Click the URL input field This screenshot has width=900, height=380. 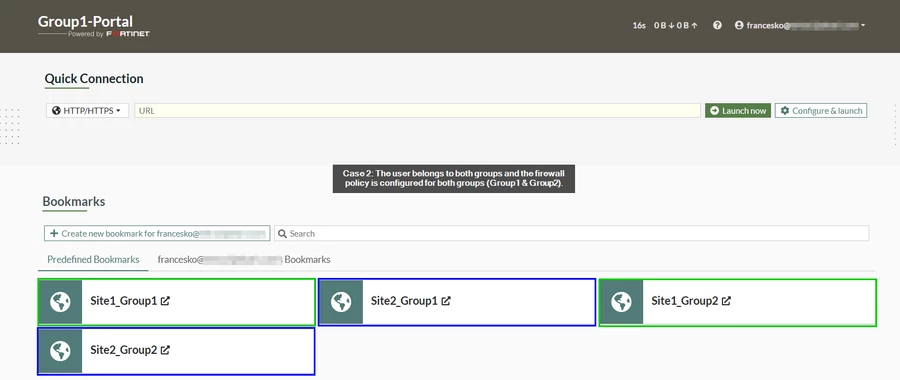tap(417, 111)
